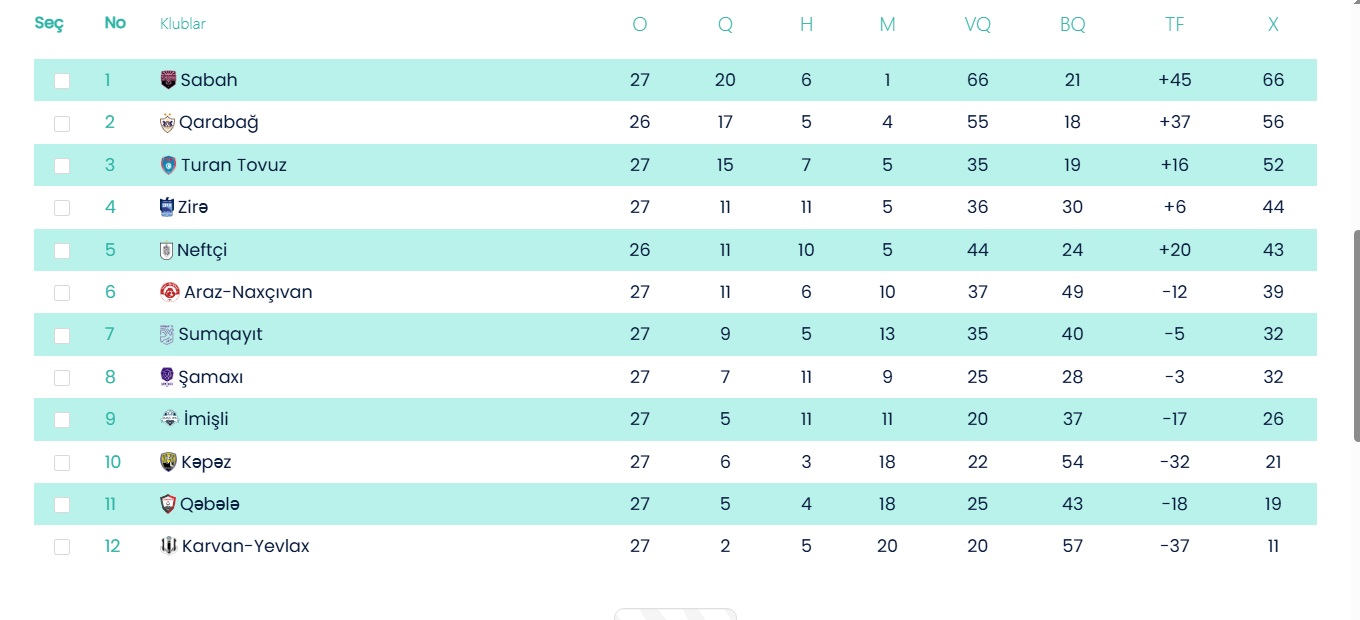1360x620 pixels.
Task: Click the Turan Tovuz club badge
Action: click(x=168, y=165)
